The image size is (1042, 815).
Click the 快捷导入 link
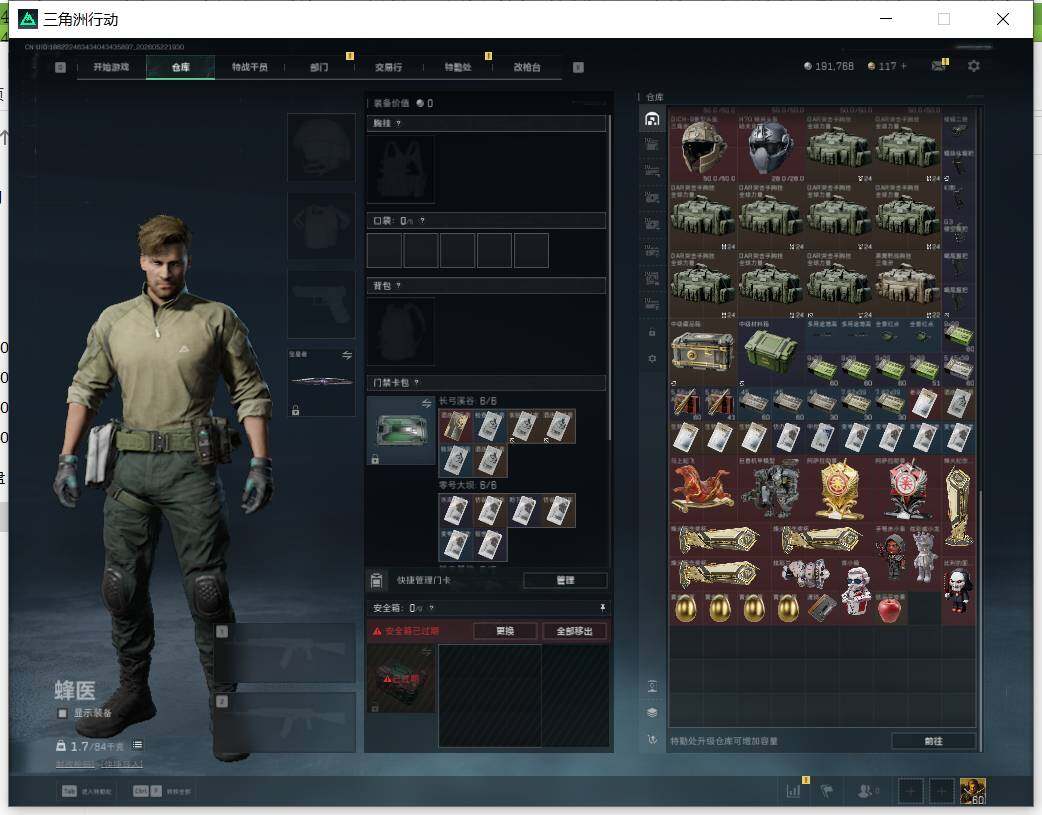tap(122, 764)
